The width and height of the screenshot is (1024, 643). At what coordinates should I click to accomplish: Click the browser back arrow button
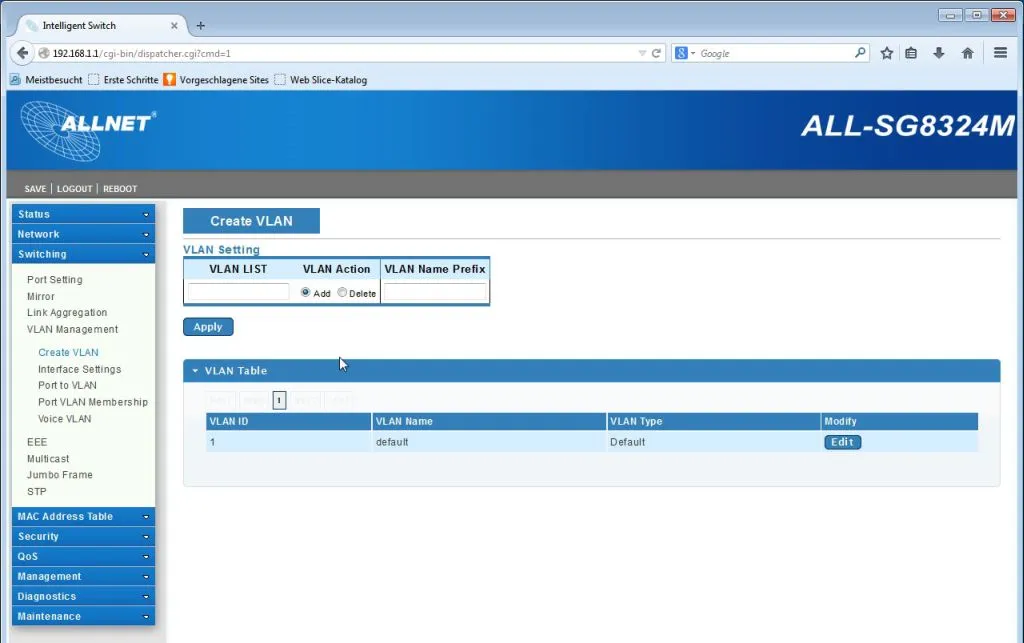(23, 53)
